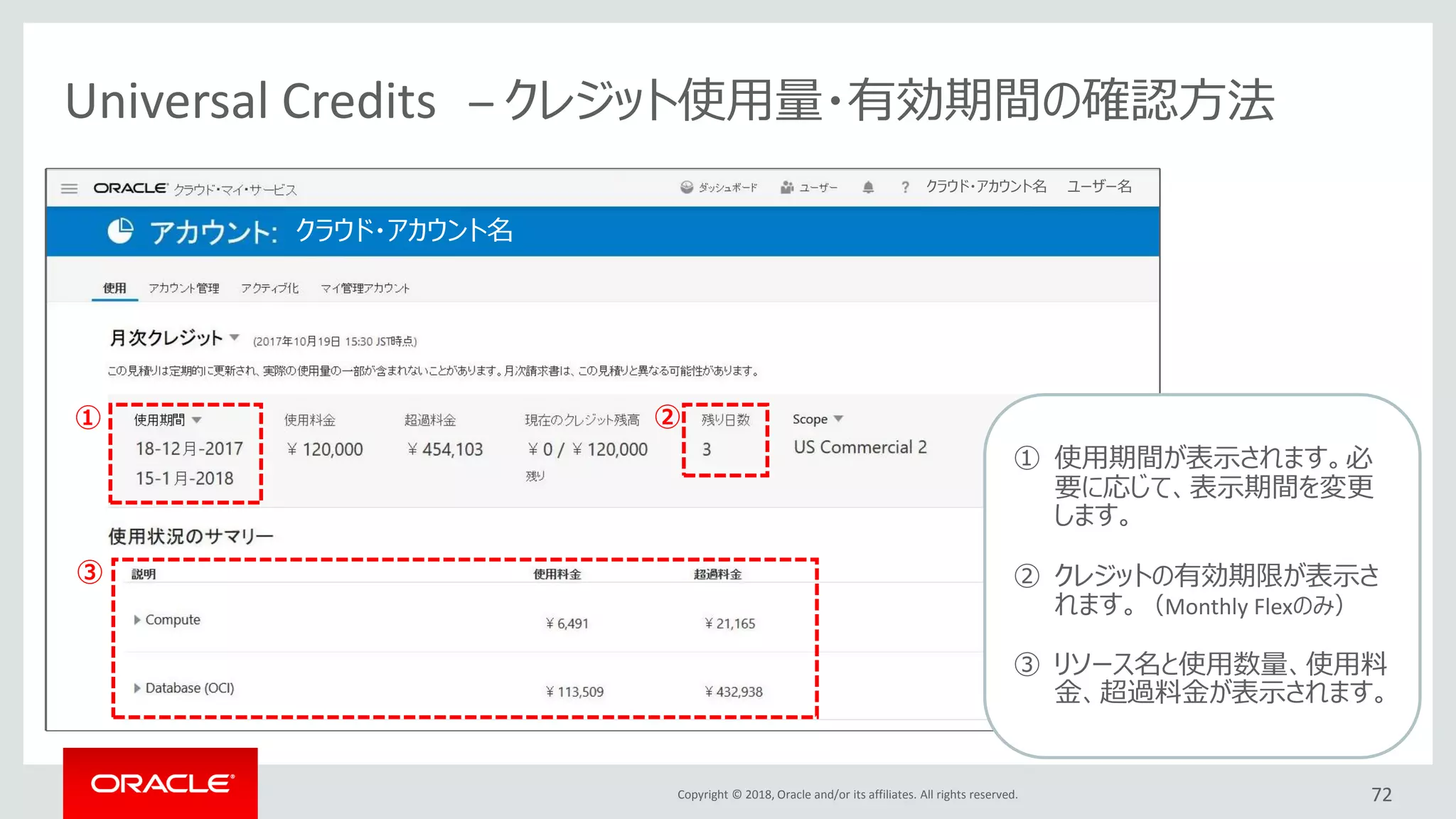This screenshot has height=819, width=1456.
Task: Open the notifications bell
Action: (x=868, y=187)
